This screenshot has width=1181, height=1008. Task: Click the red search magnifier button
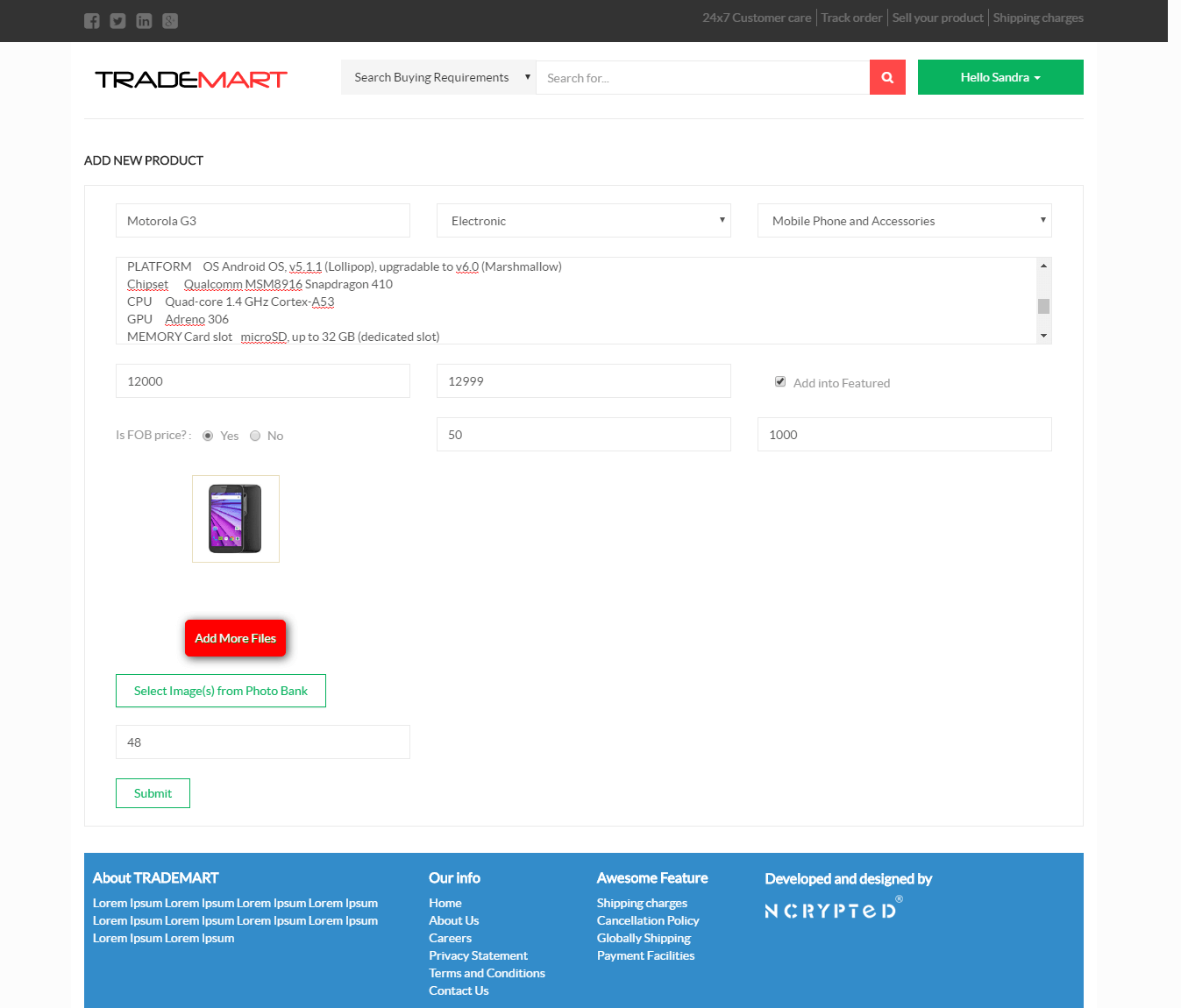tap(887, 77)
